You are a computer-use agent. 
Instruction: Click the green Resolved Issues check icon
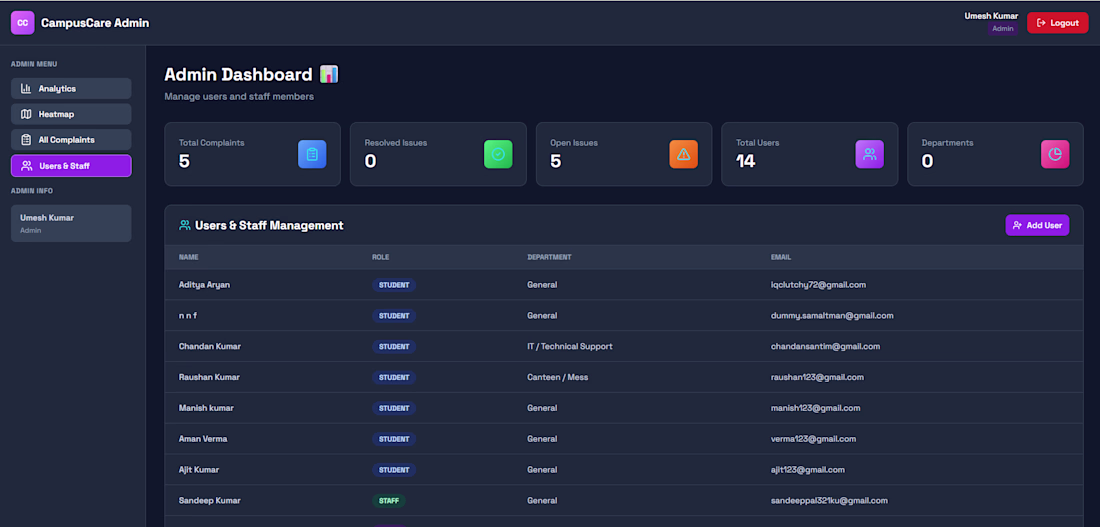click(498, 154)
